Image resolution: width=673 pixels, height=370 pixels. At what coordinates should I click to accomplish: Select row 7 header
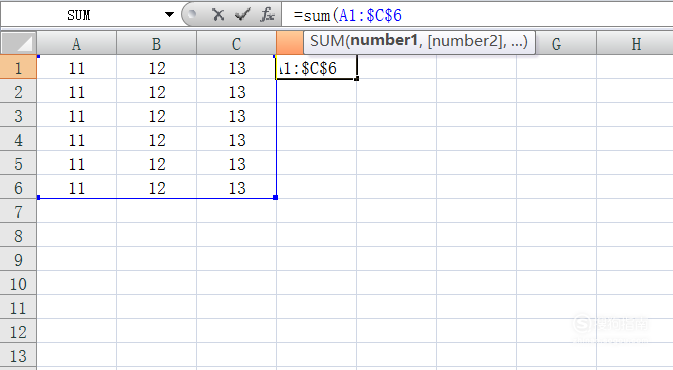click(18, 212)
